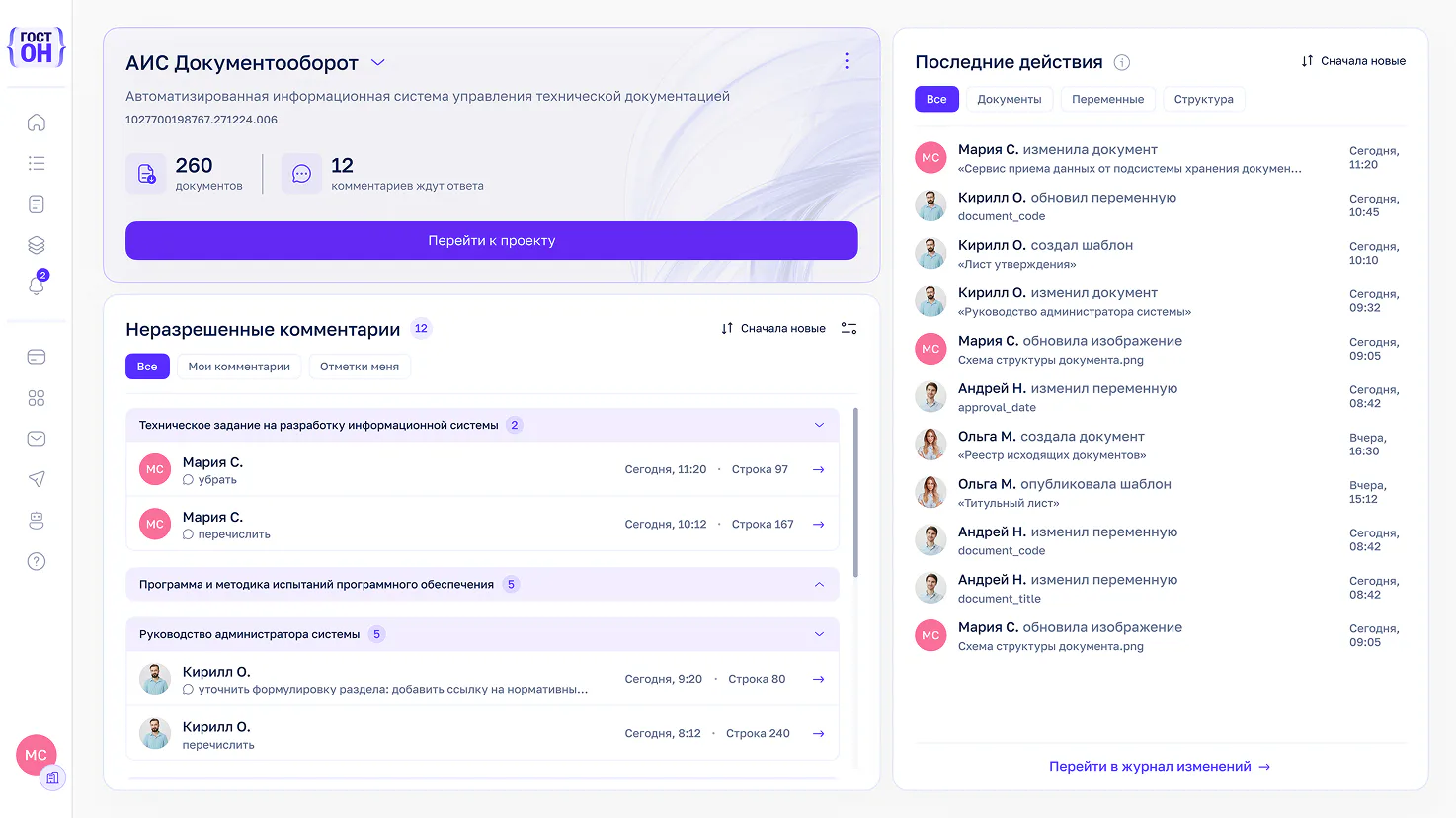
Task: Click the list icon in sidebar
Action: pyautogui.click(x=37, y=163)
